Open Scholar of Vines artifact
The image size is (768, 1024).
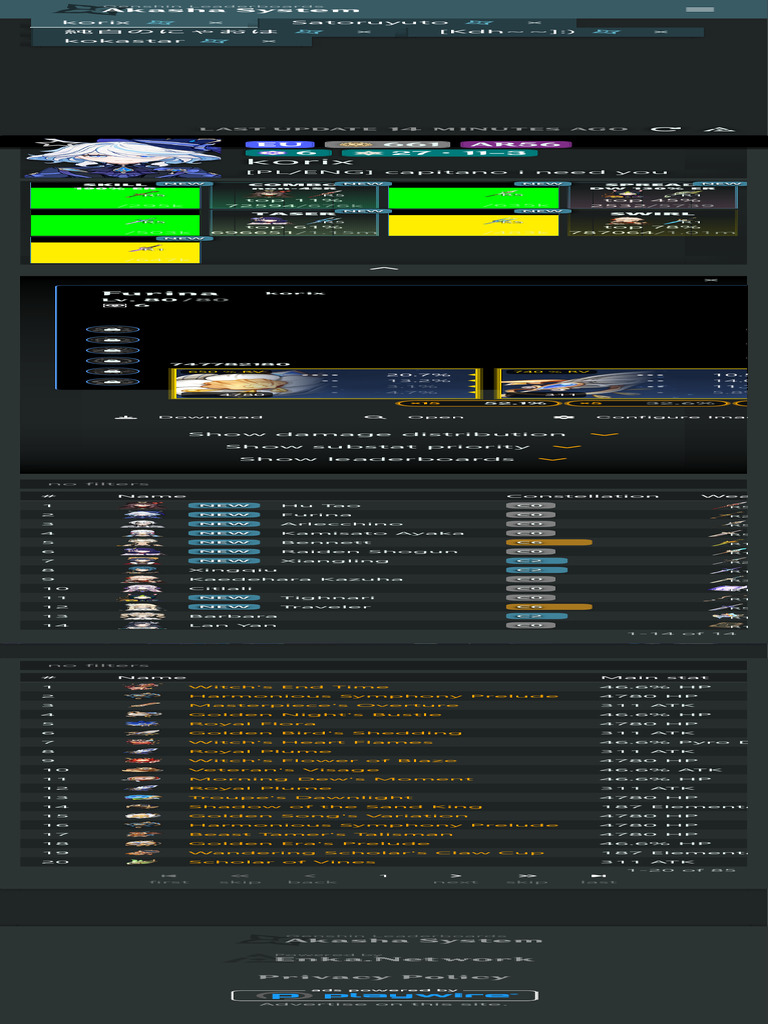282,862
